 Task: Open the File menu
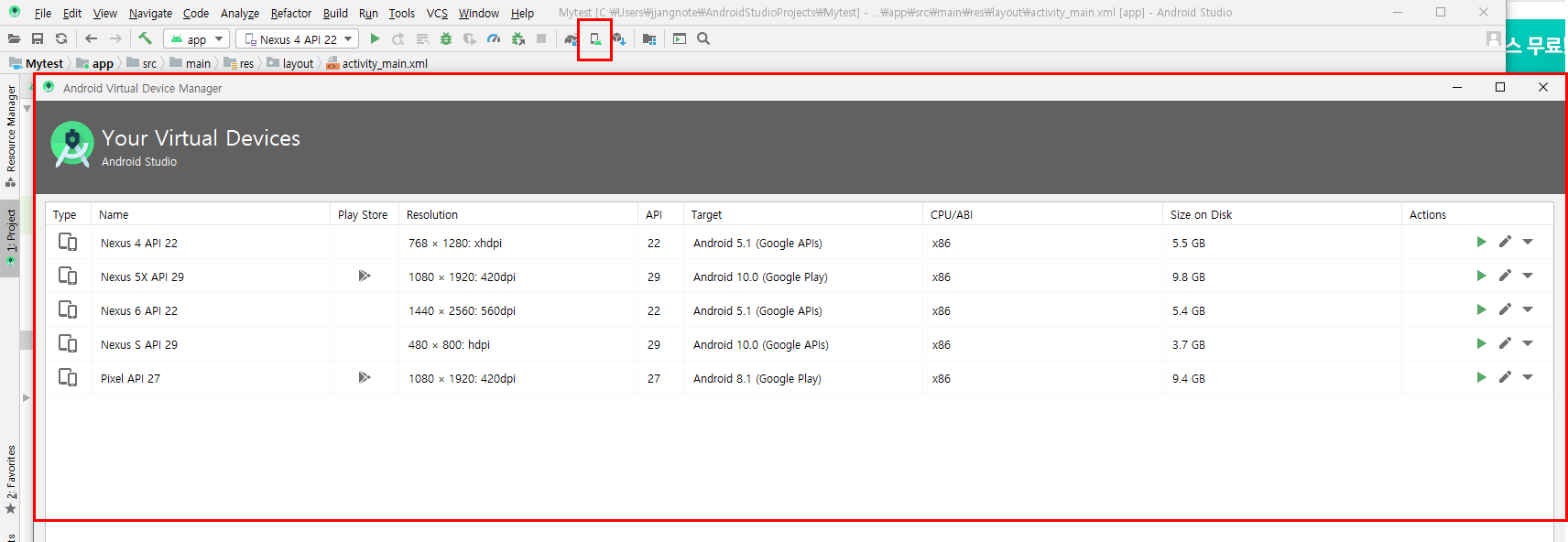pos(42,13)
